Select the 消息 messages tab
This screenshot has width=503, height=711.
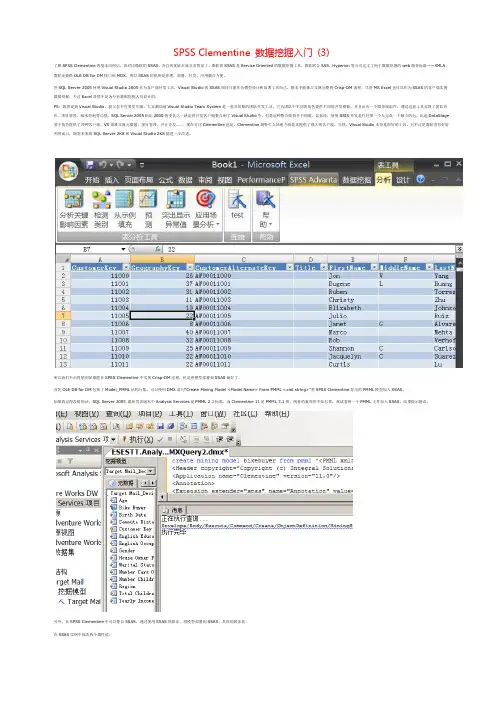coord(174,510)
